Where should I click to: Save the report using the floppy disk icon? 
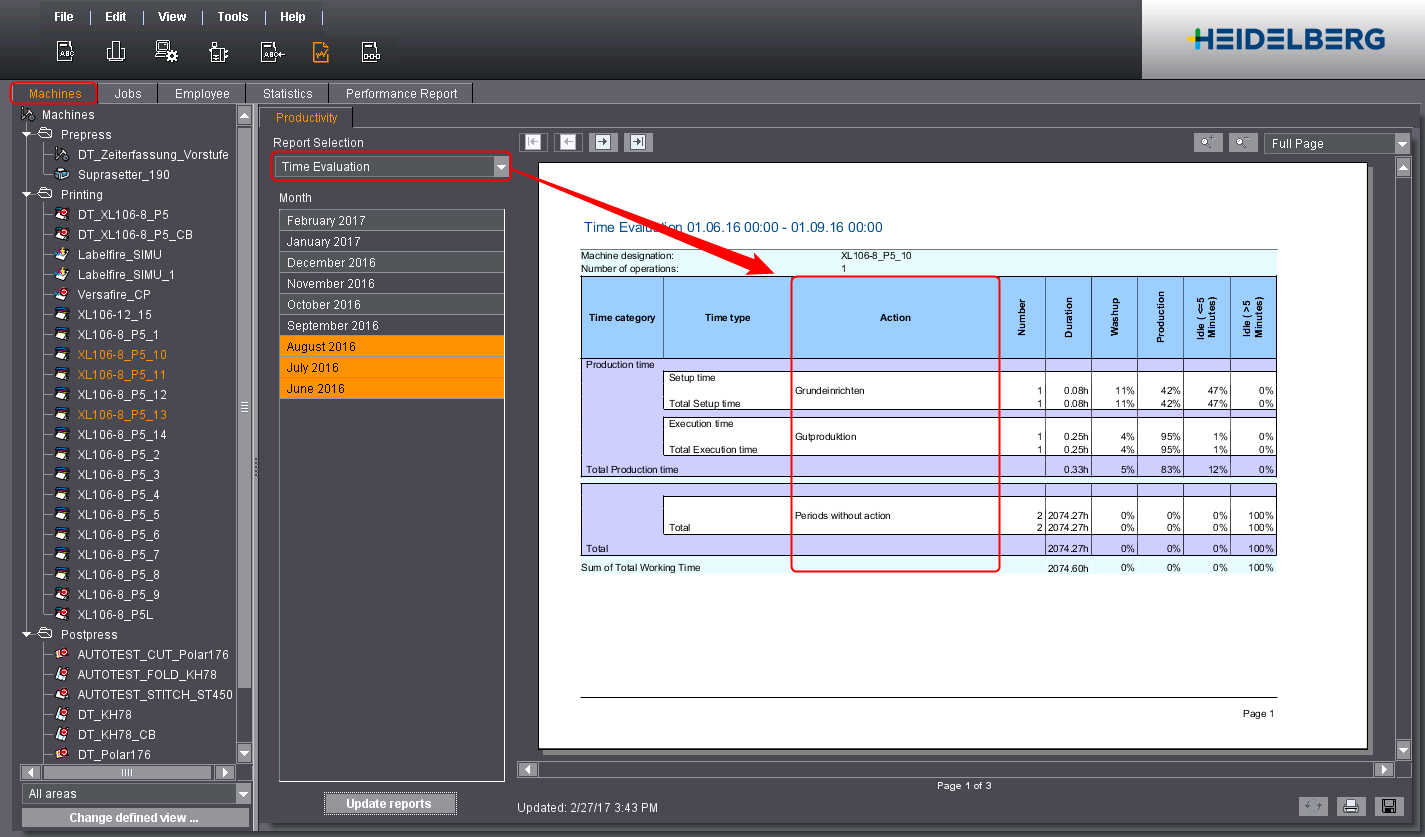(1389, 806)
